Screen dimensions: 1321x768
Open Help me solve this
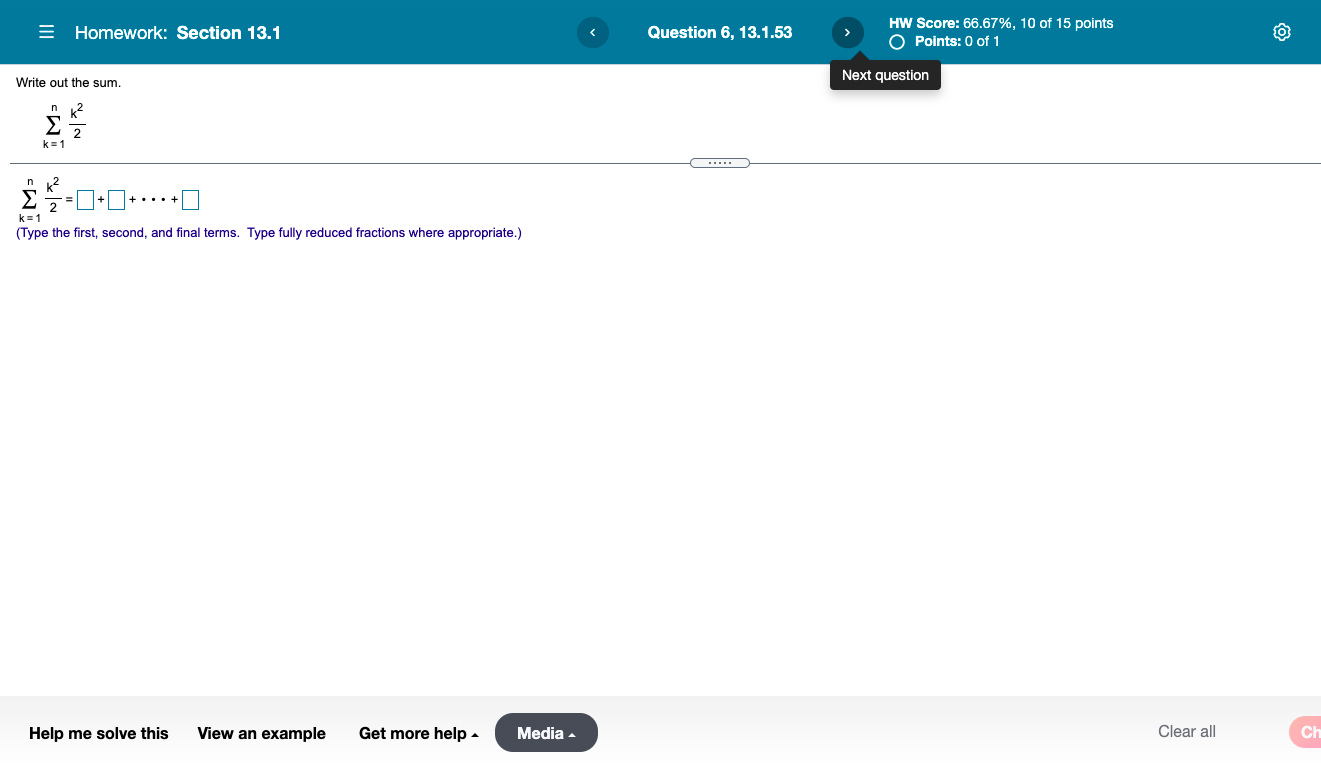[x=99, y=733]
